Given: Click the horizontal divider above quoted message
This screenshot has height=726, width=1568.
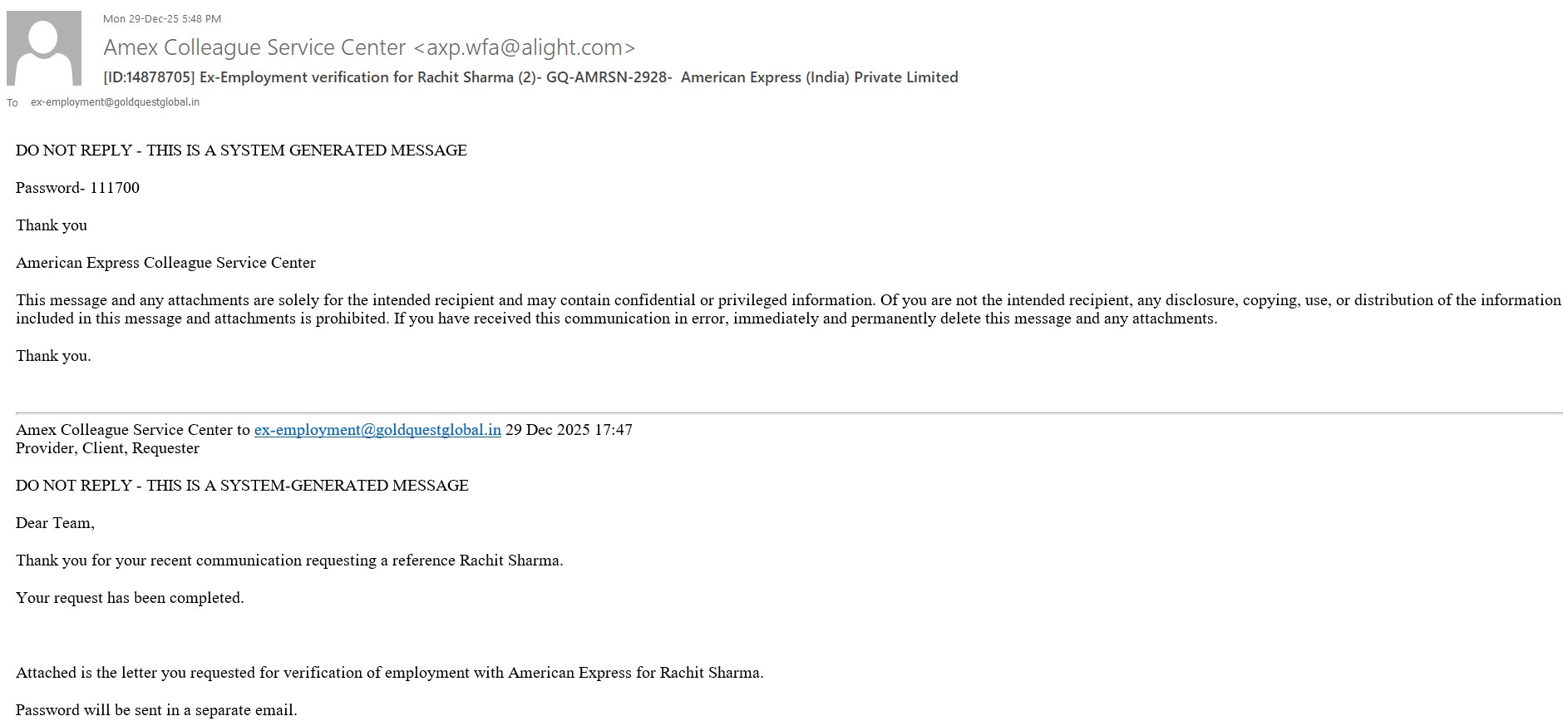Looking at the screenshot, I should point(788,412).
